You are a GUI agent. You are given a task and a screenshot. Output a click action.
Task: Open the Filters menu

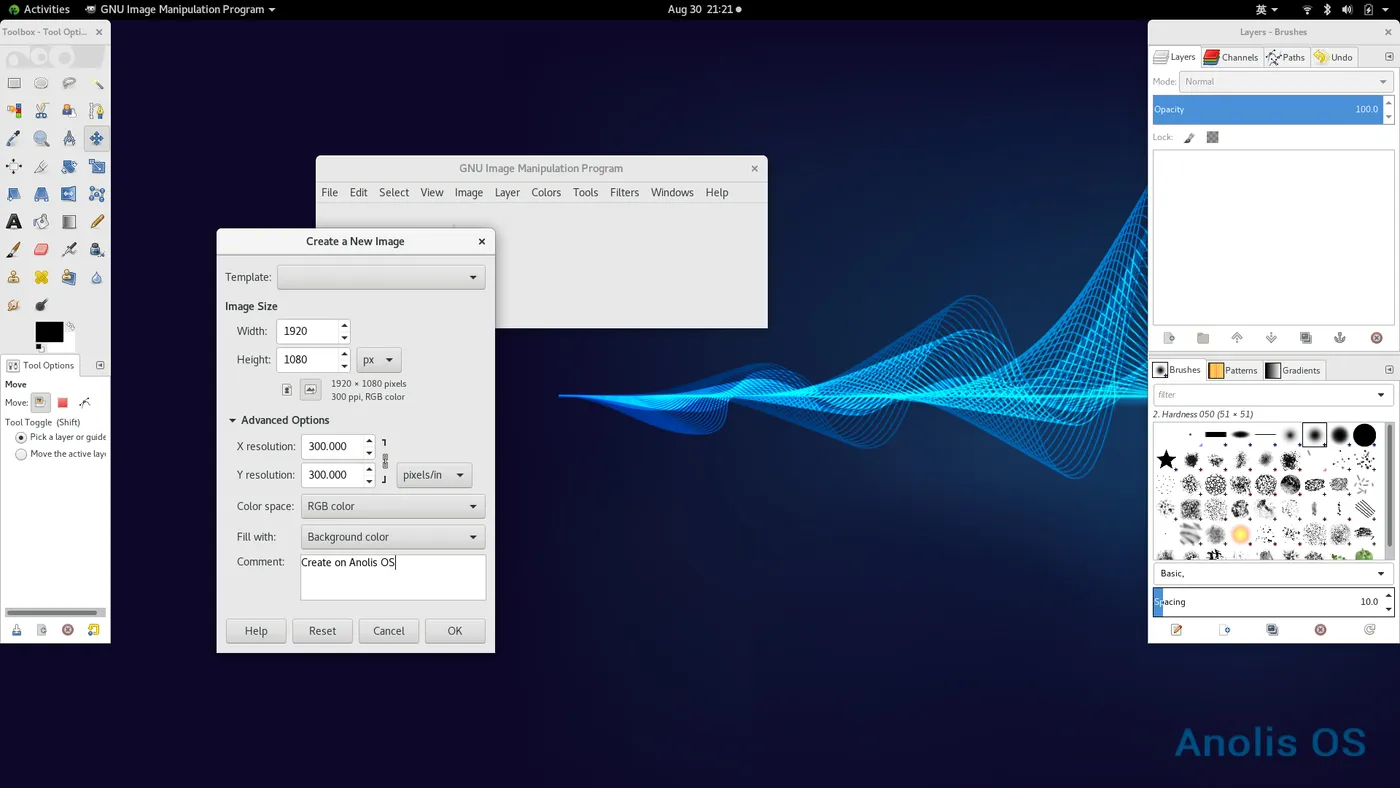624,192
